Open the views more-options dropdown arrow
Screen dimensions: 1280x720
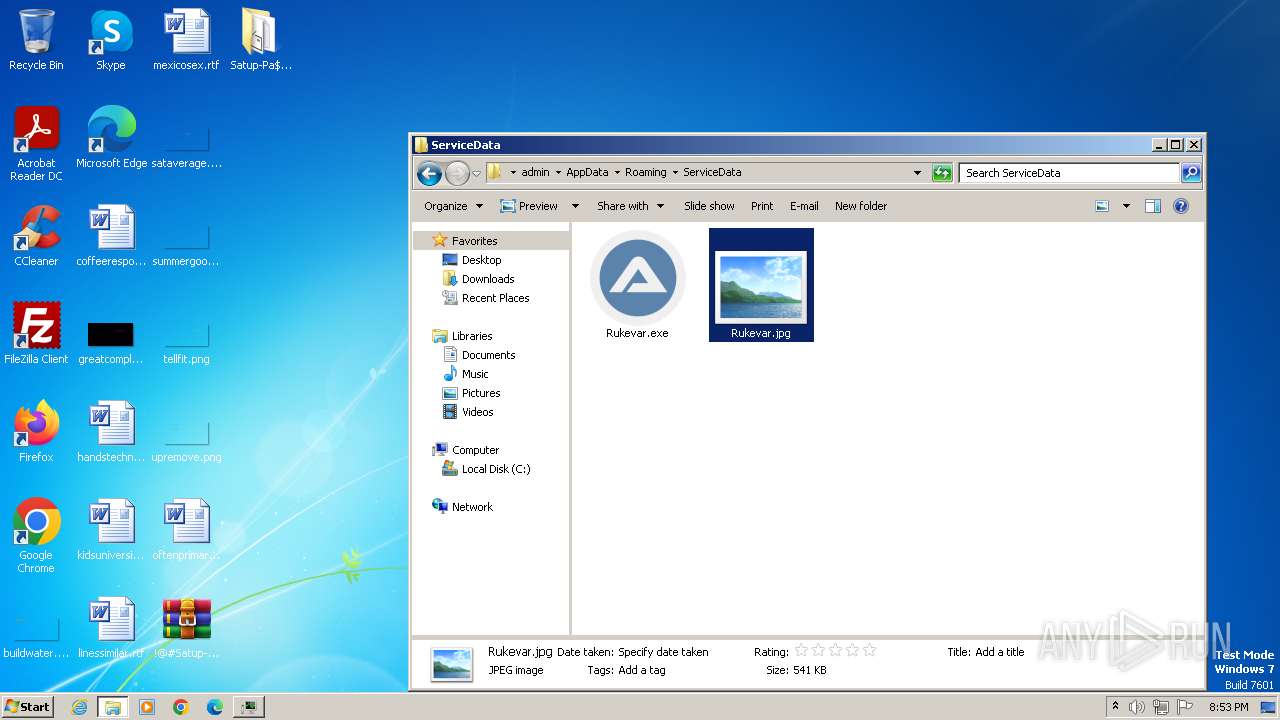1126,206
